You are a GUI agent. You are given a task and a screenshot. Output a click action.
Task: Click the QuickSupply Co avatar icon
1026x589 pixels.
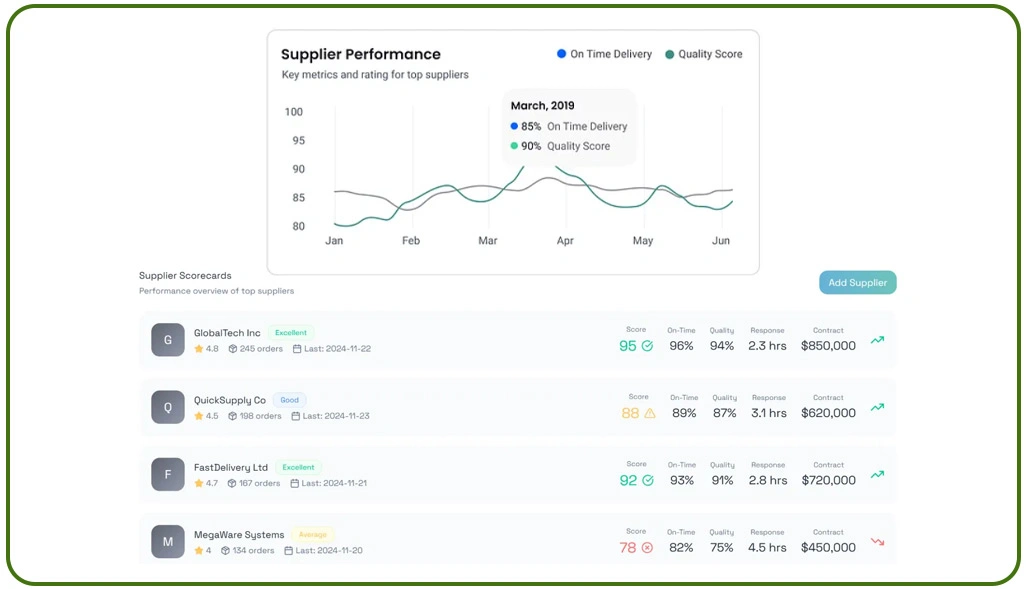pyautogui.click(x=167, y=407)
